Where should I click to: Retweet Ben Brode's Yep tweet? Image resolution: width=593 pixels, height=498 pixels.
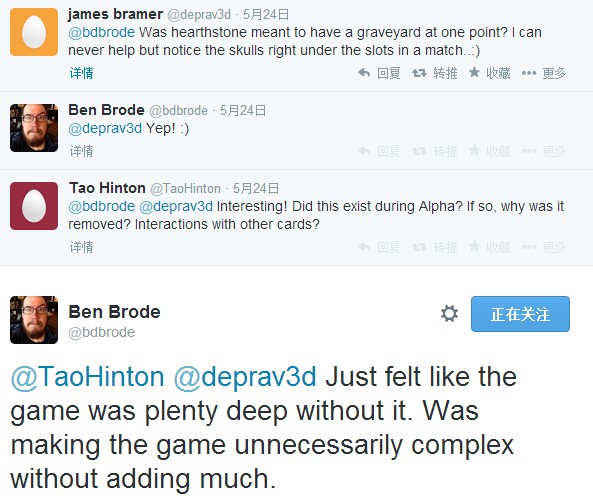click(x=435, y=151)
